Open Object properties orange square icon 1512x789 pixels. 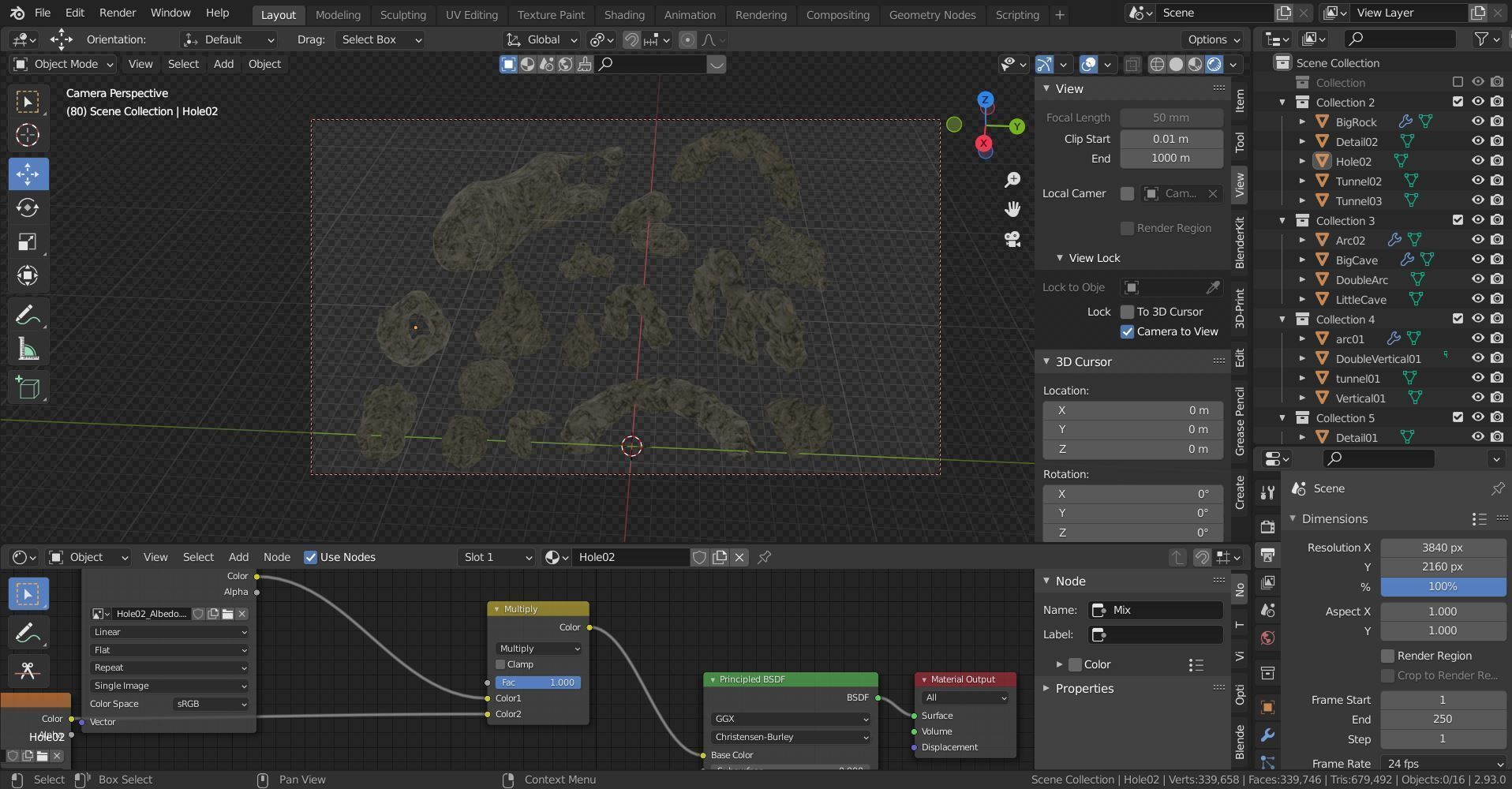coord(1267,707)
